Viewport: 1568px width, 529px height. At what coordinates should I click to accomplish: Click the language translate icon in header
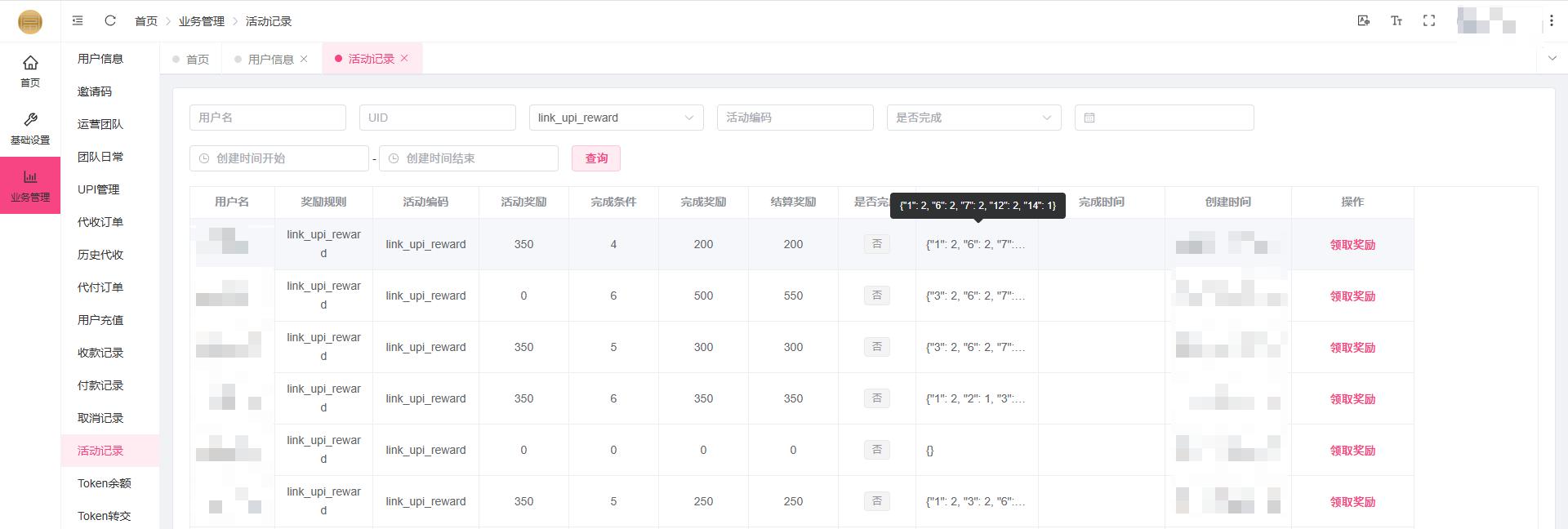click(x=1363, y=20)
